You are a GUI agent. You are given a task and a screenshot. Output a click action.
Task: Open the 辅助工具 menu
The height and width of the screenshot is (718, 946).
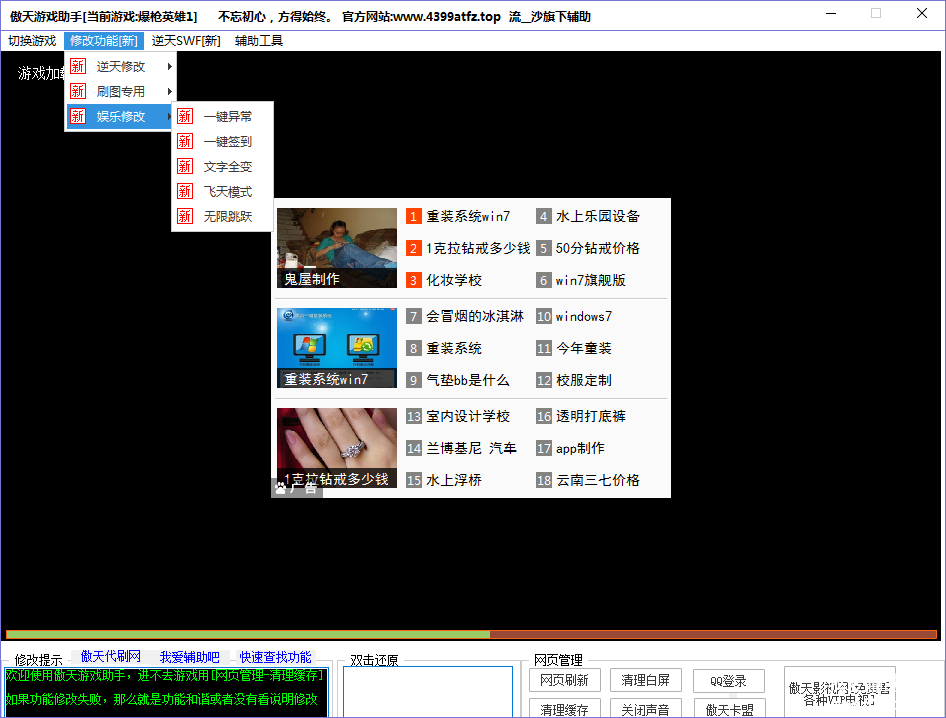point(259,41)
